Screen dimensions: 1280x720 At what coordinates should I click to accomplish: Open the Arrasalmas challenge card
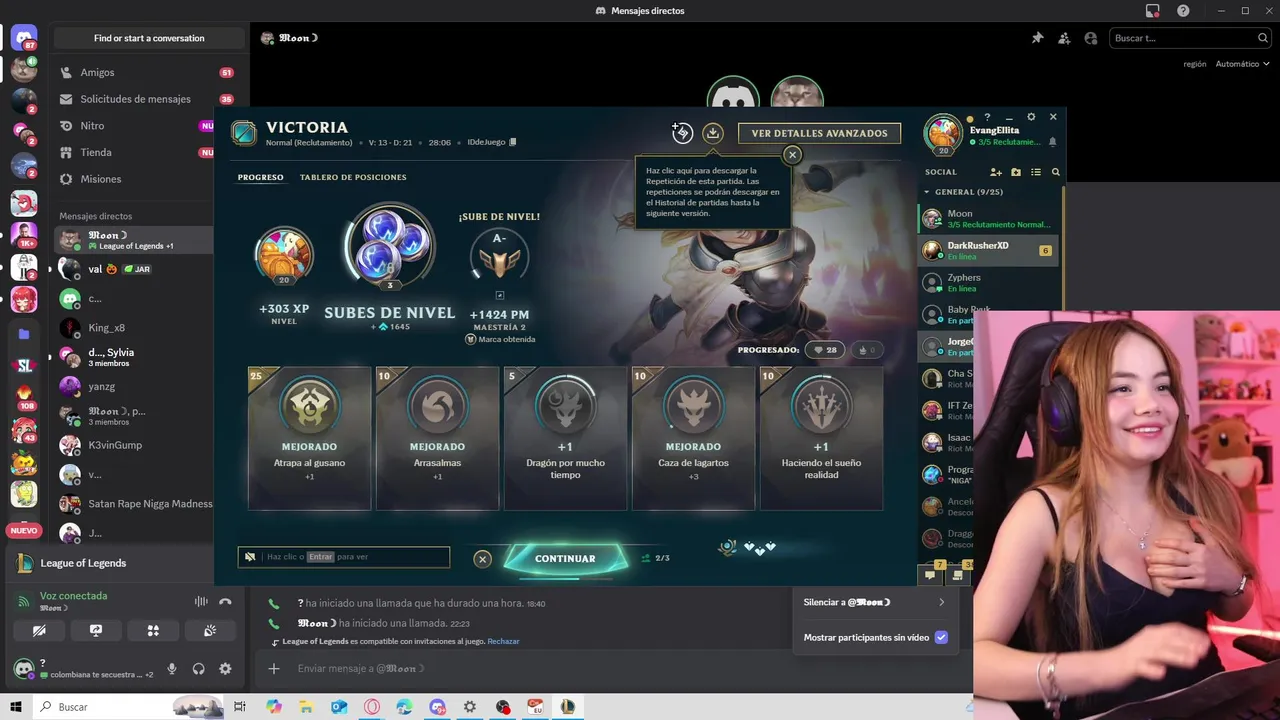click(x=437, y=438)
